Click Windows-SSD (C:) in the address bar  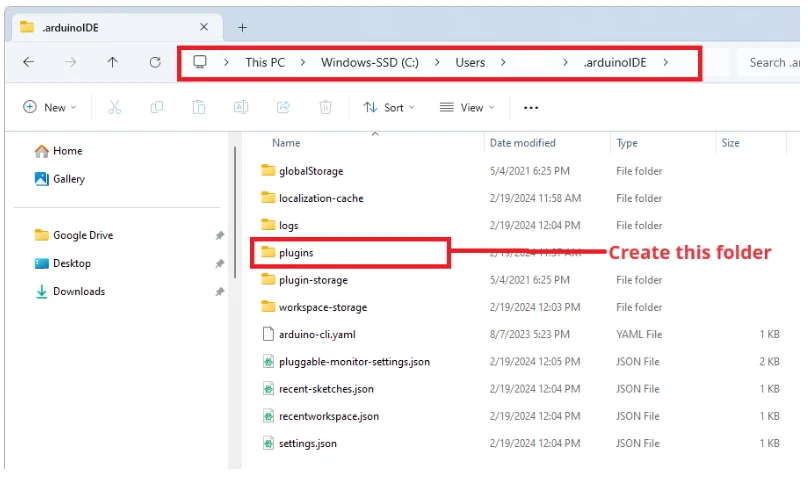coord(368,62)
